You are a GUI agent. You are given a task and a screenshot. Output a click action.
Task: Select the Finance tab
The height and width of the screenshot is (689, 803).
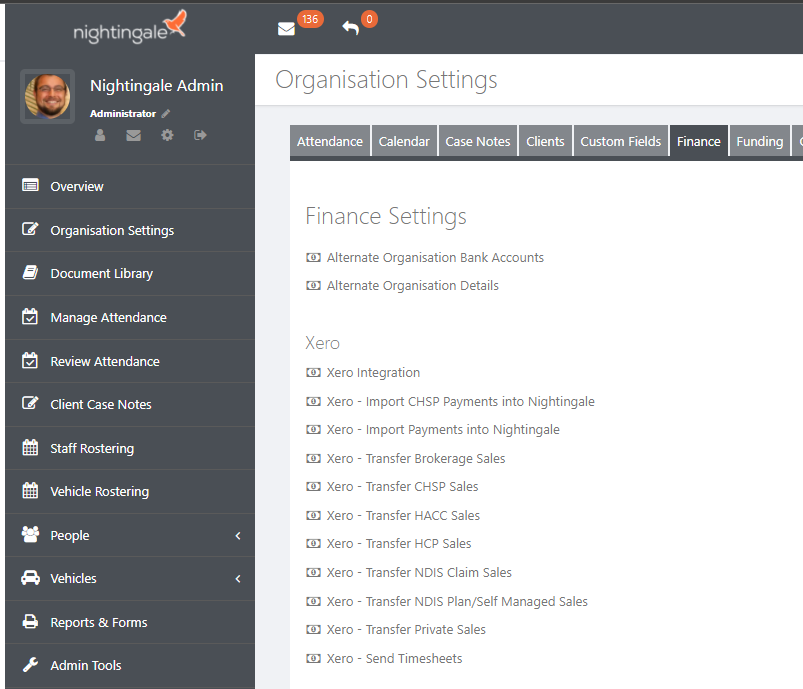pos(699,141)
